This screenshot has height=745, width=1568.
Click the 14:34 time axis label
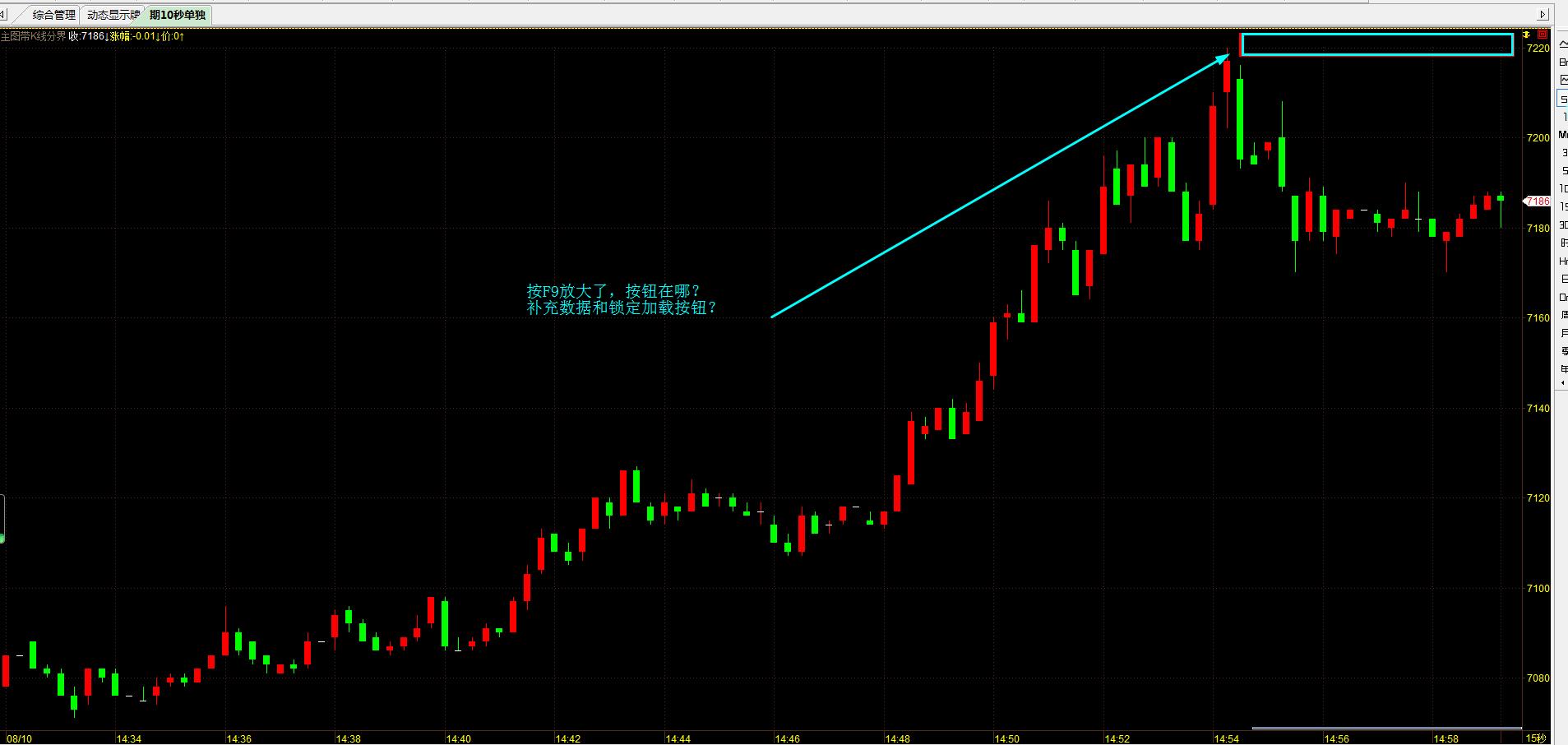tap(129, 739)
